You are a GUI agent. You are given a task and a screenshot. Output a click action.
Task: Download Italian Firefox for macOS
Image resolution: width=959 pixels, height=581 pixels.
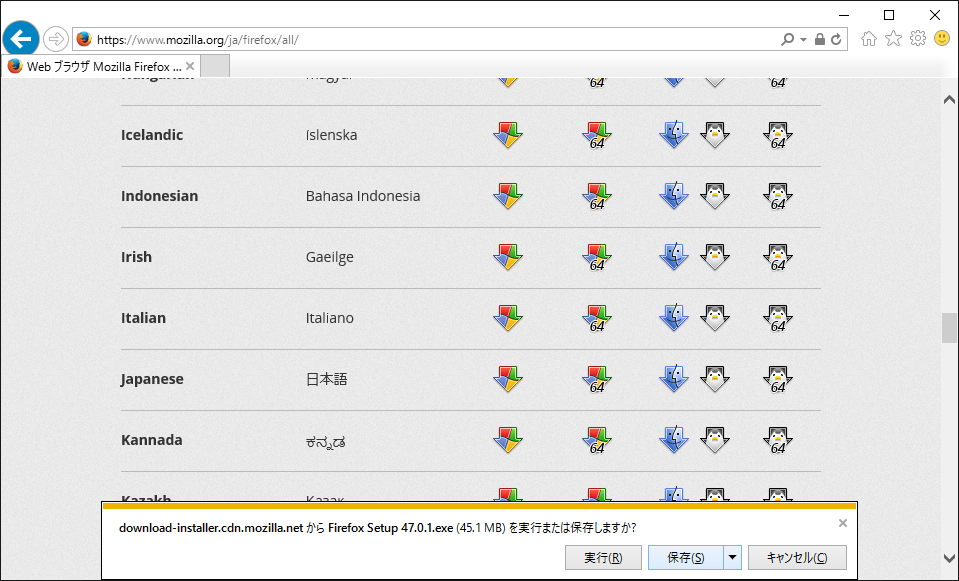click(x=673, y=319)
